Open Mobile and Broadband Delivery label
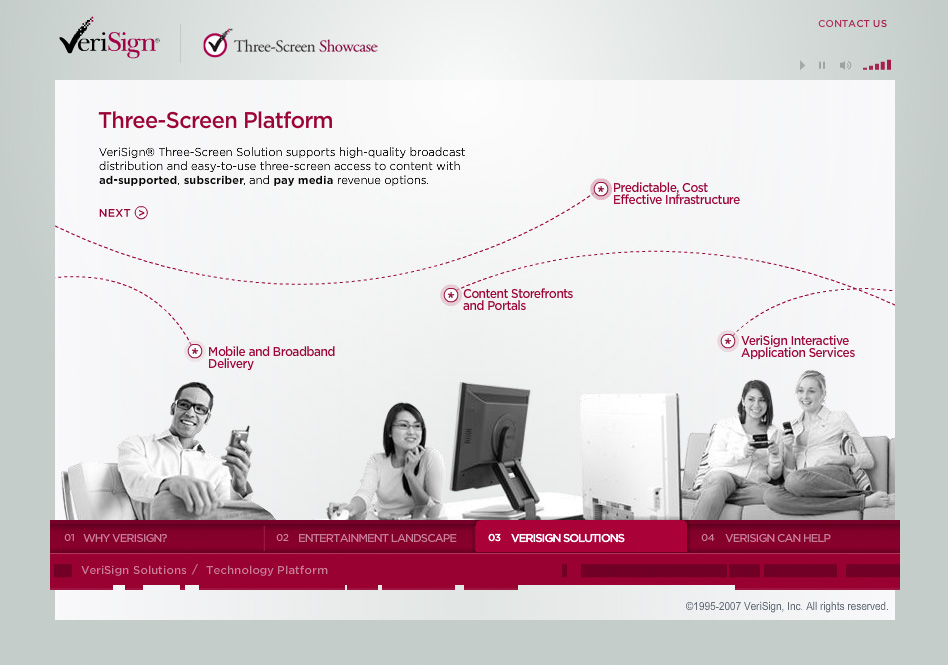This screenshot has width=948, height=665. (271, 357)
